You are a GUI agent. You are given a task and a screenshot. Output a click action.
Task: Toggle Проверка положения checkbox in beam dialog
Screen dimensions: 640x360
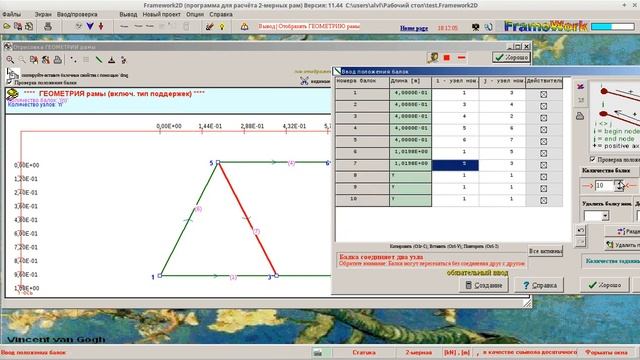592,159
